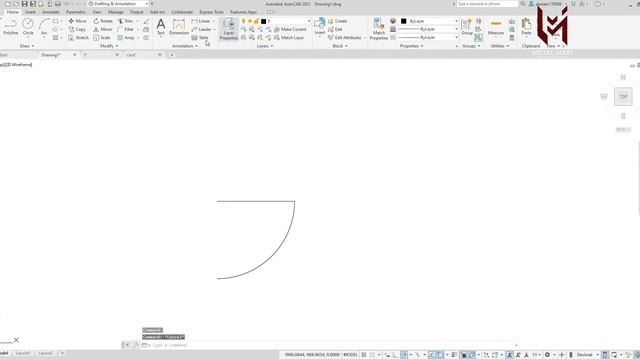
Task: Select the Polyline tool
Action: 11,27
